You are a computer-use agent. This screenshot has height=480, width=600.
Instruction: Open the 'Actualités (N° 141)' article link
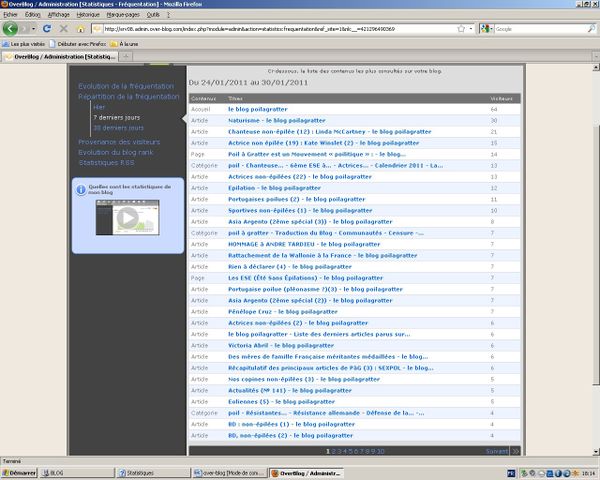(290, 390)
